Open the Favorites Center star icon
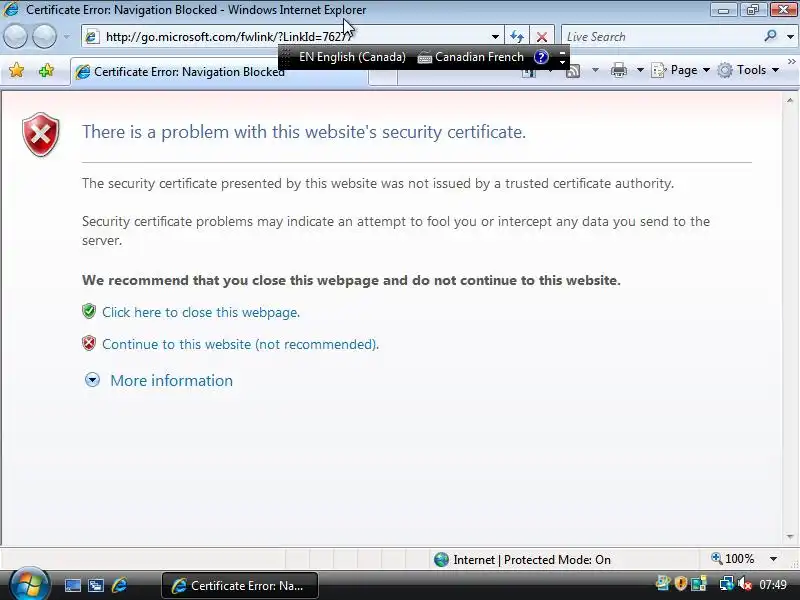 tap(16, 70)
